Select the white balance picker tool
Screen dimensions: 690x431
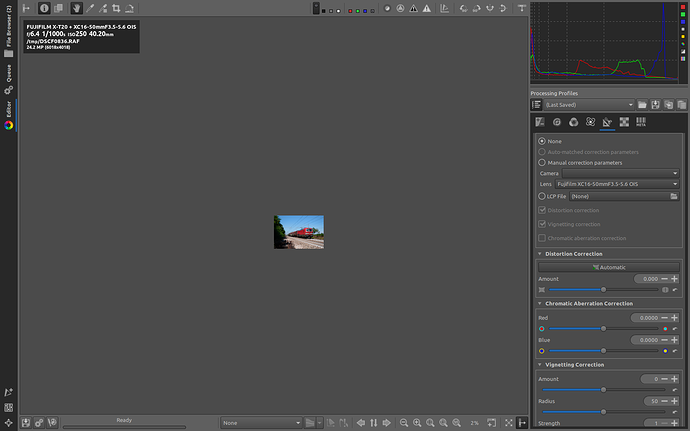90,8
